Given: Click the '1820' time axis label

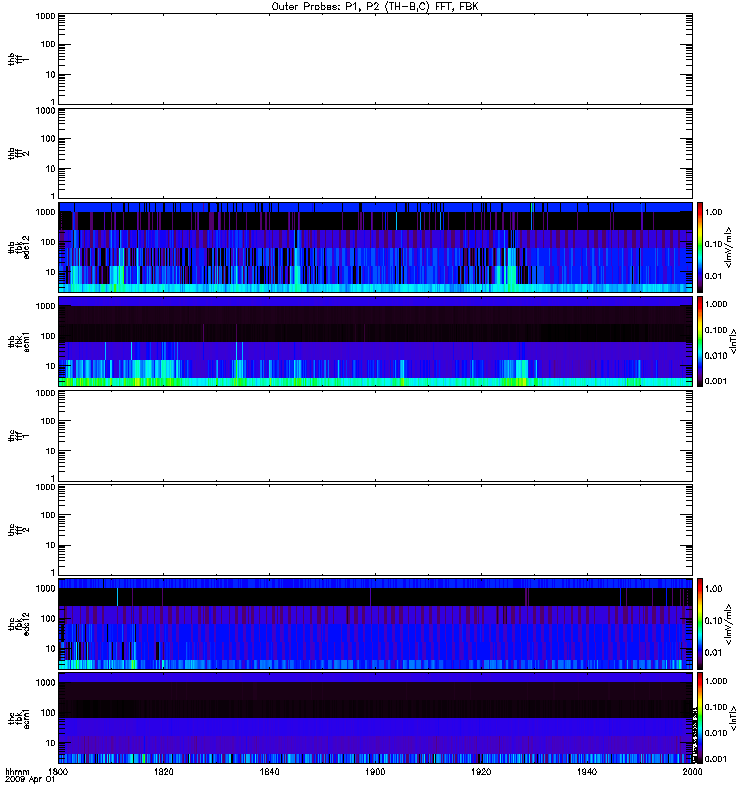Looking at the screenshot, I should point(163,772).
